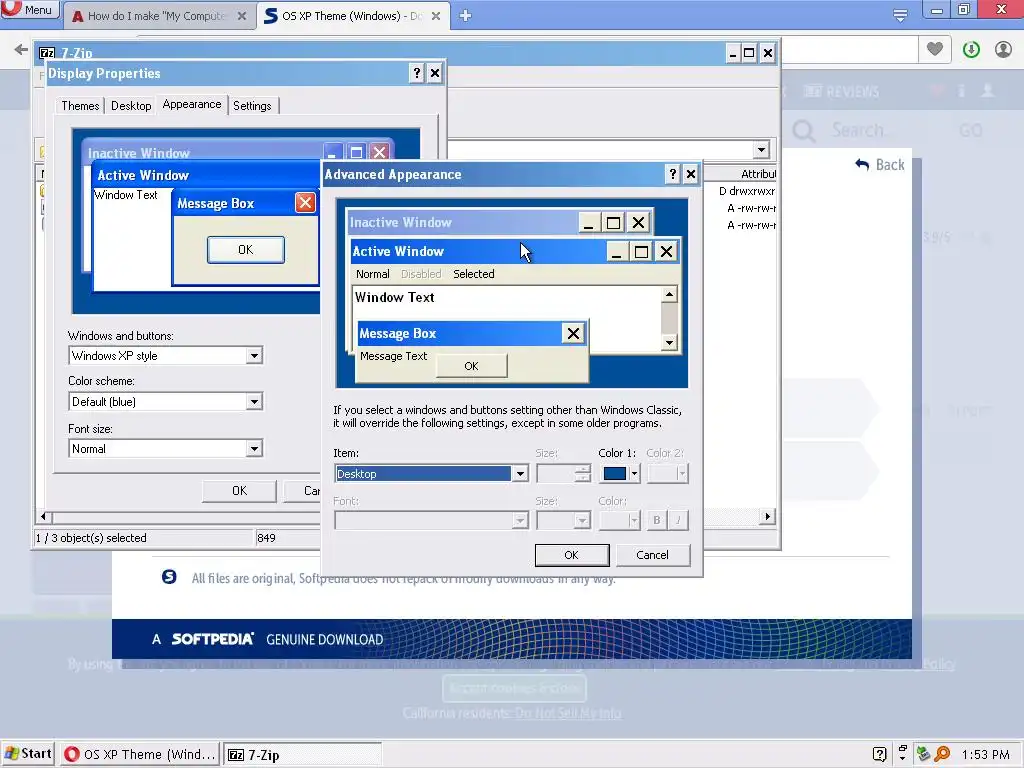
Task: Click the GO button beside search
Action: [970, 131]
